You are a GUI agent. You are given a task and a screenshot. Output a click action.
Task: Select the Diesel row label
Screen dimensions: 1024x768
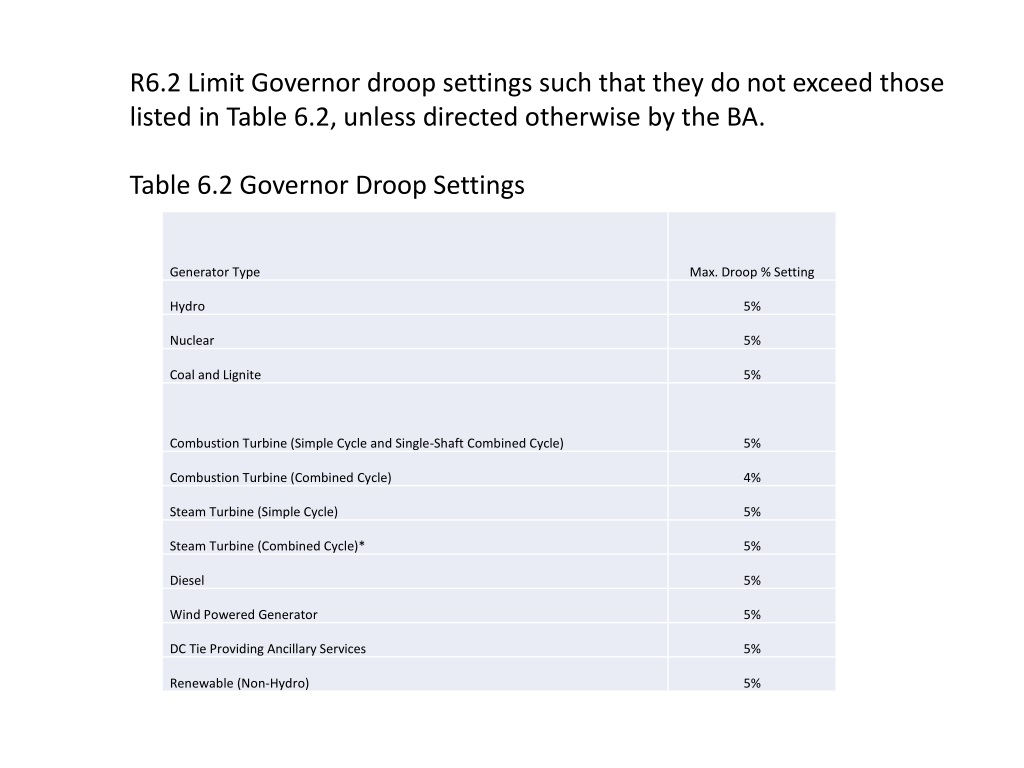187,580
